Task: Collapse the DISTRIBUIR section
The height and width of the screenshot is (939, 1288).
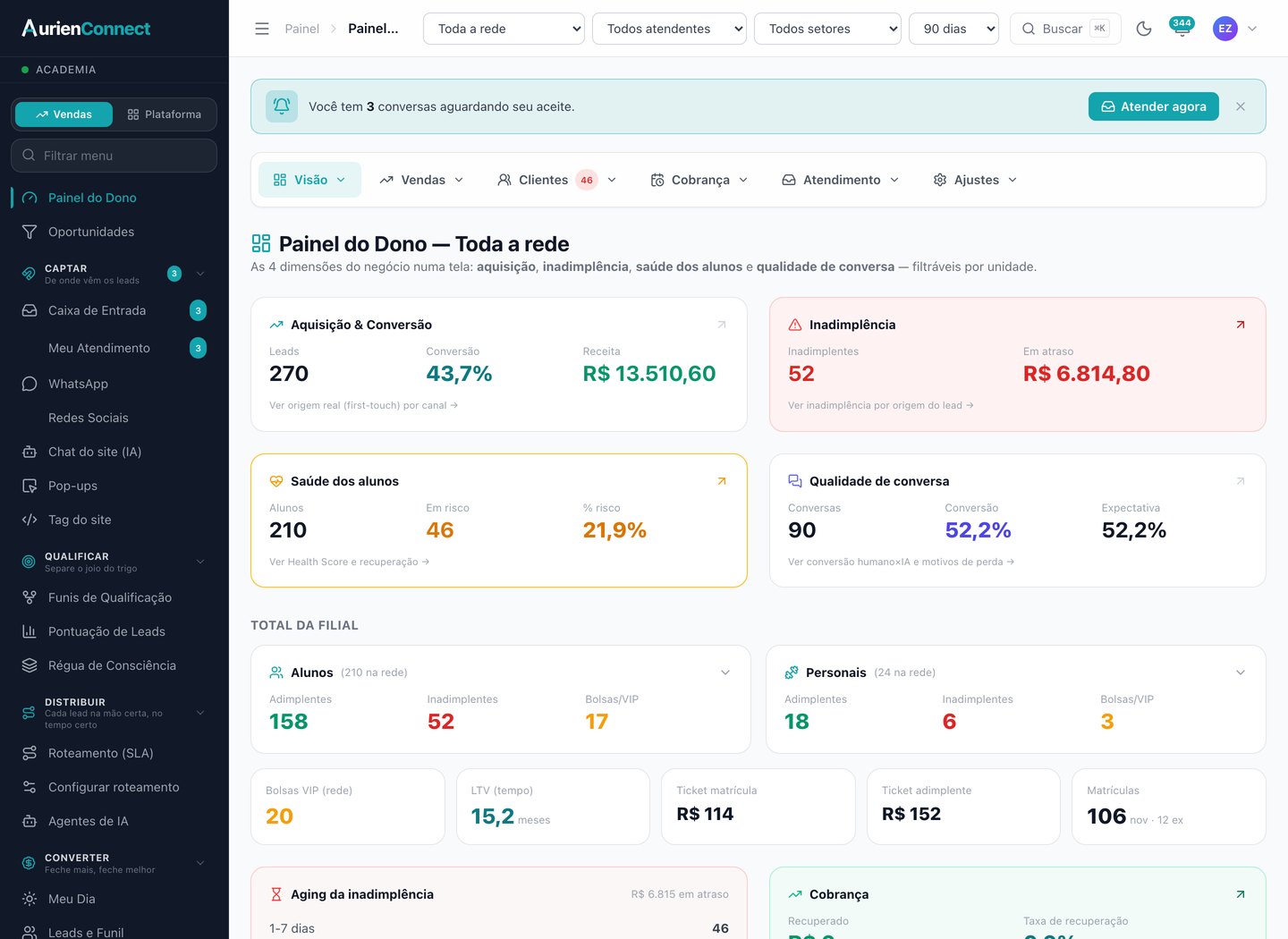Action: [200, 713]
